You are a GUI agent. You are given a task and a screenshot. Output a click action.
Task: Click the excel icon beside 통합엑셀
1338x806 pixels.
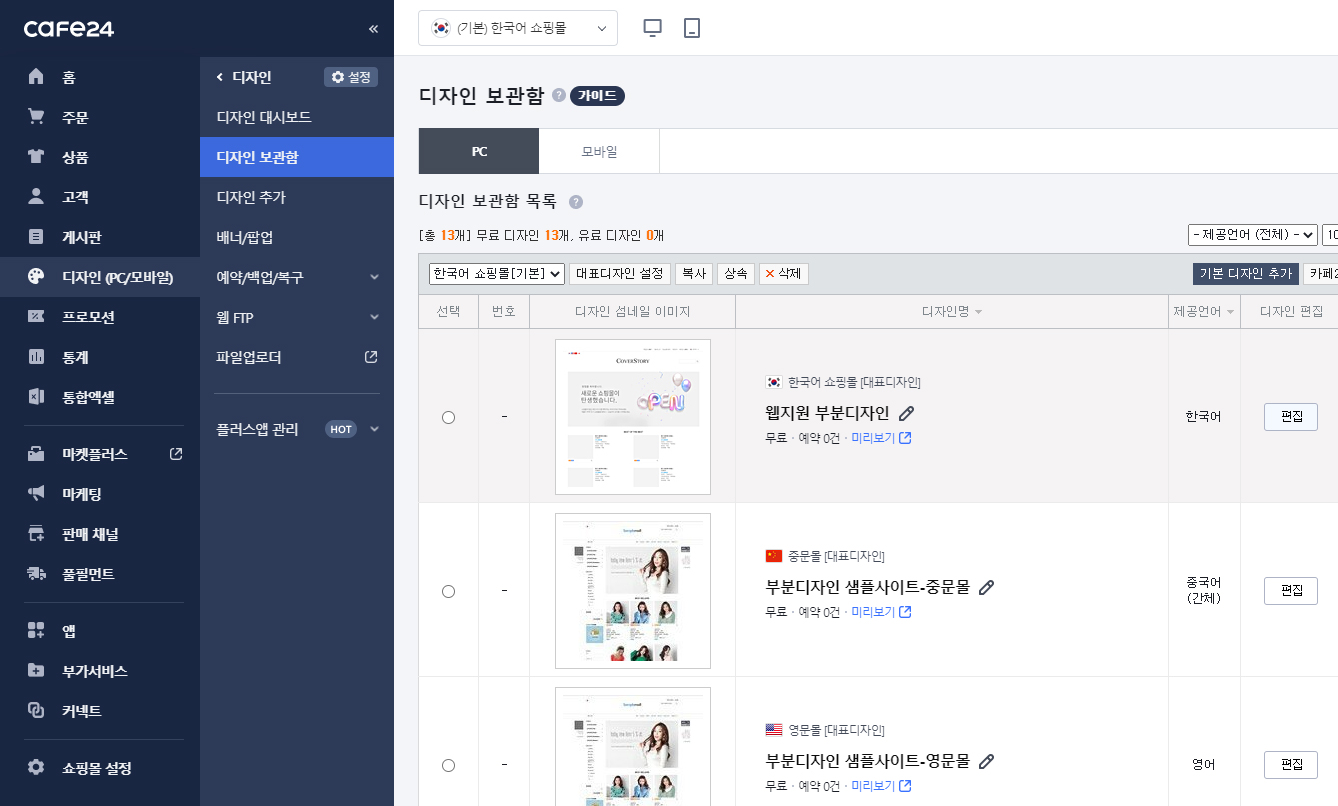(x=36, y=397)
